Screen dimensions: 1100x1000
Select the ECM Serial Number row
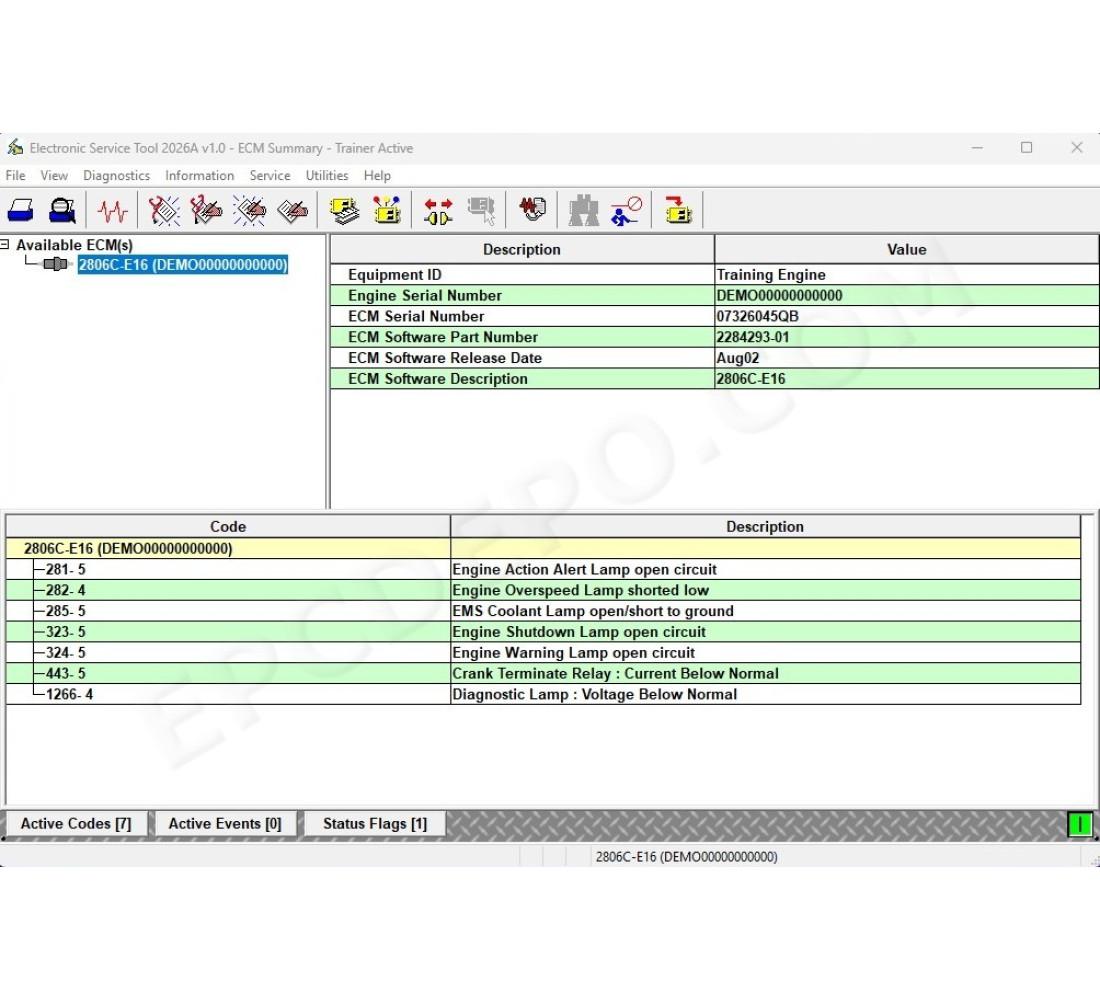(x=714, y=316)
